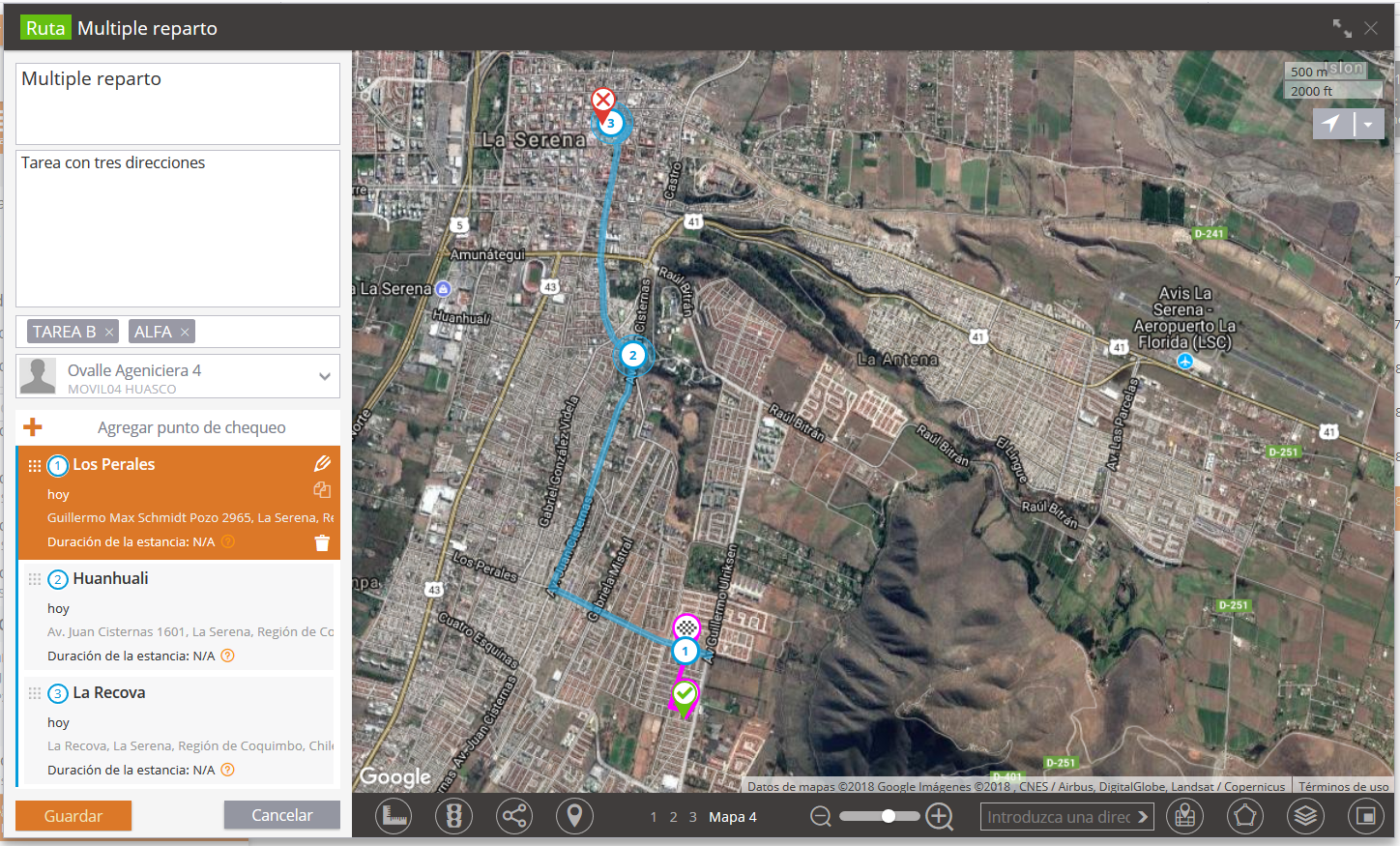Viewport: 1400px width, 846px height.
Task: Expand the dialog with the fullscreen arrows icon
Action: coord(1342,28)
